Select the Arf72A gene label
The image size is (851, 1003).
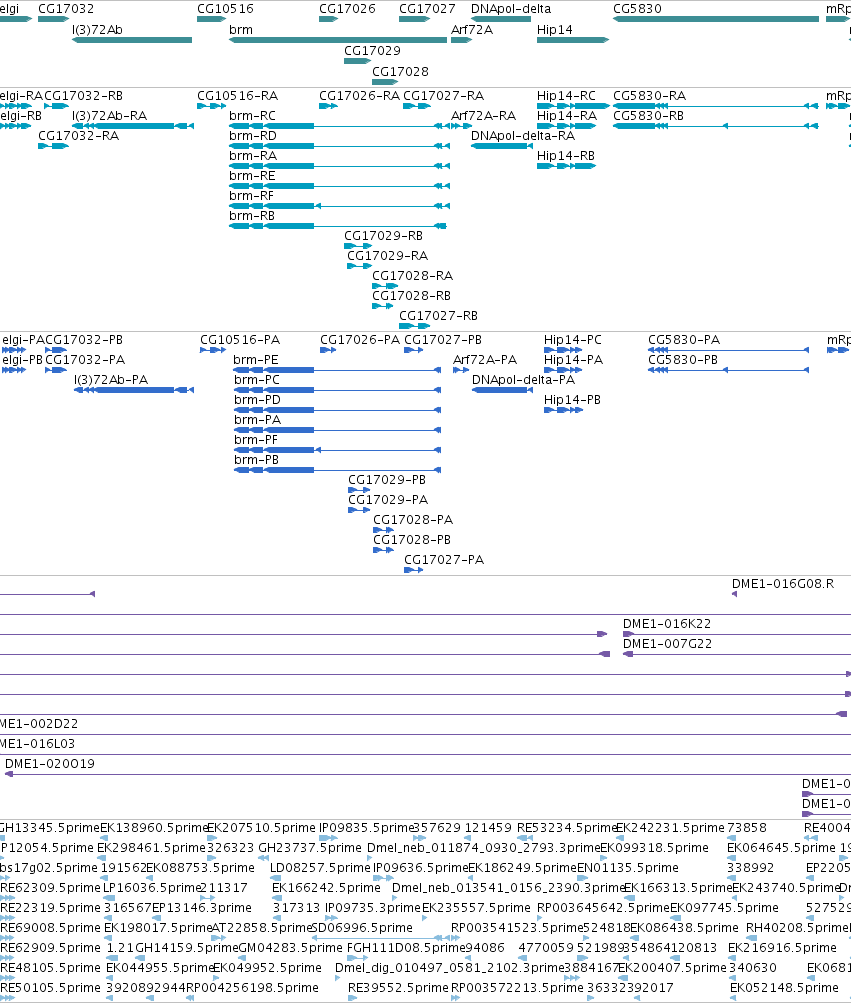[x=472, y=30]
